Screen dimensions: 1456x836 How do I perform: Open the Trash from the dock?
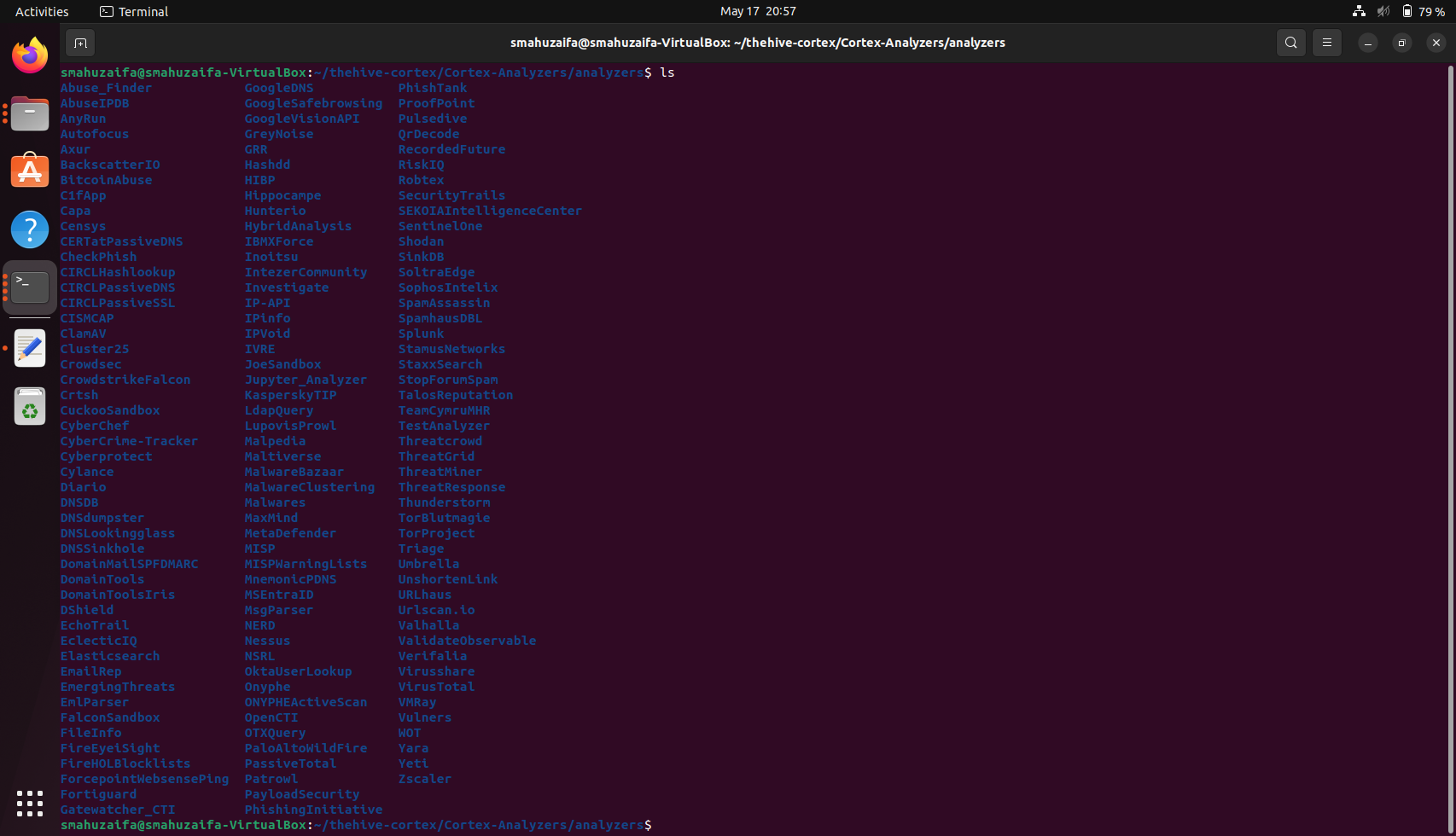(x=30, y=406)
